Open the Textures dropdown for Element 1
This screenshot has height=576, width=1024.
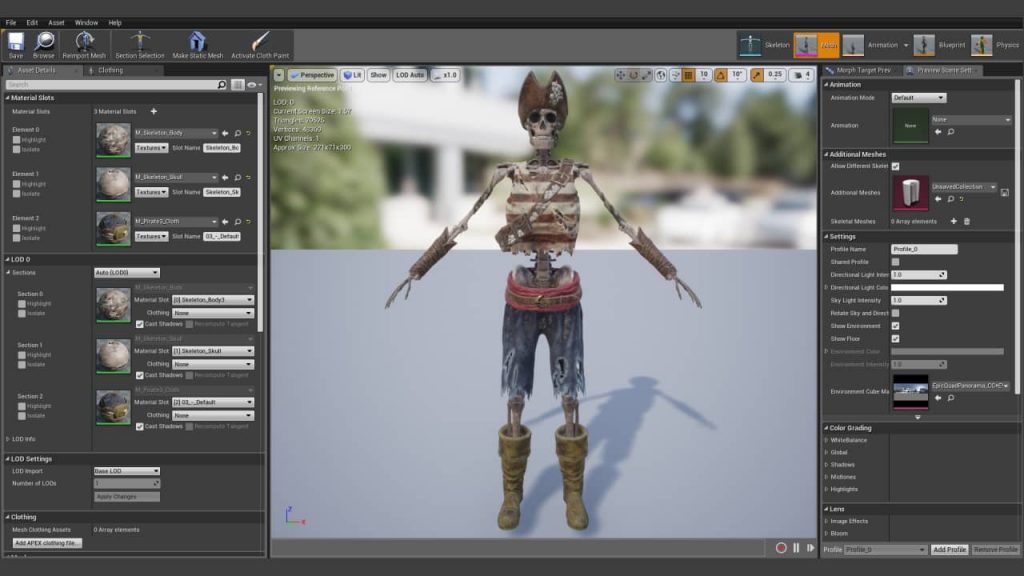tap(151, 192)
